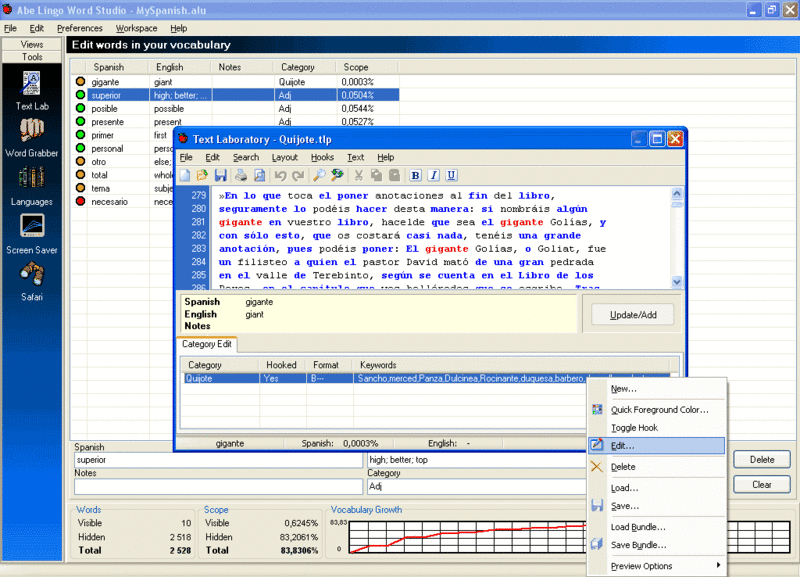The width and height of the screenshot is (800, 577).
Task: Click the Category field containing Adj
Action: click(x=477, y=487)
